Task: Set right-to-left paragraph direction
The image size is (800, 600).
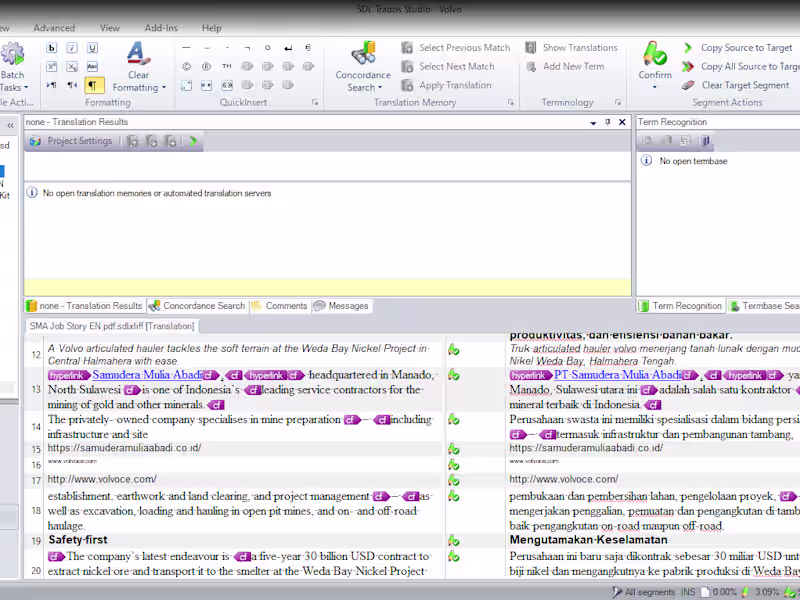Action: (72, 85)
